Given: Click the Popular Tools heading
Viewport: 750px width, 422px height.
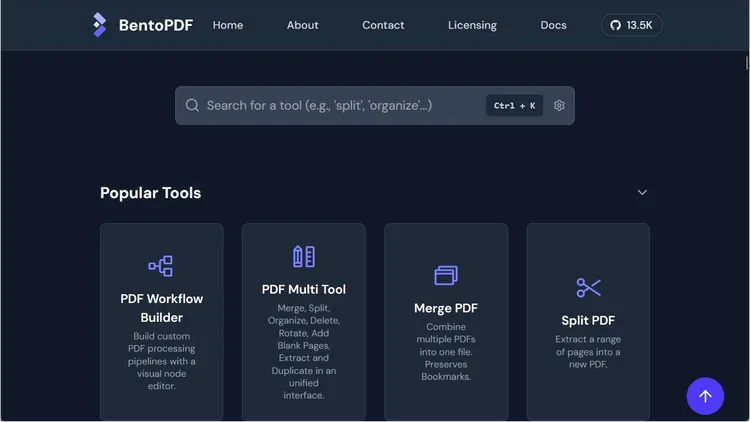Looking at the screenshot, I should pos(150,193).
